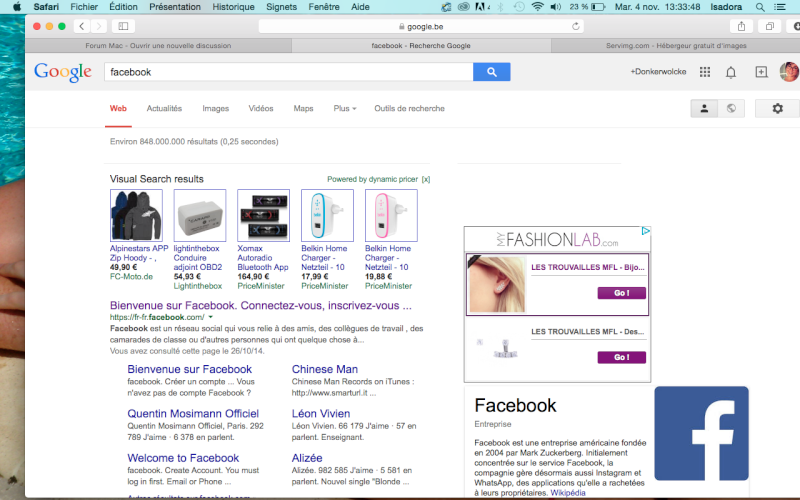Switch to the Images search tab

(x=215, y=108)
